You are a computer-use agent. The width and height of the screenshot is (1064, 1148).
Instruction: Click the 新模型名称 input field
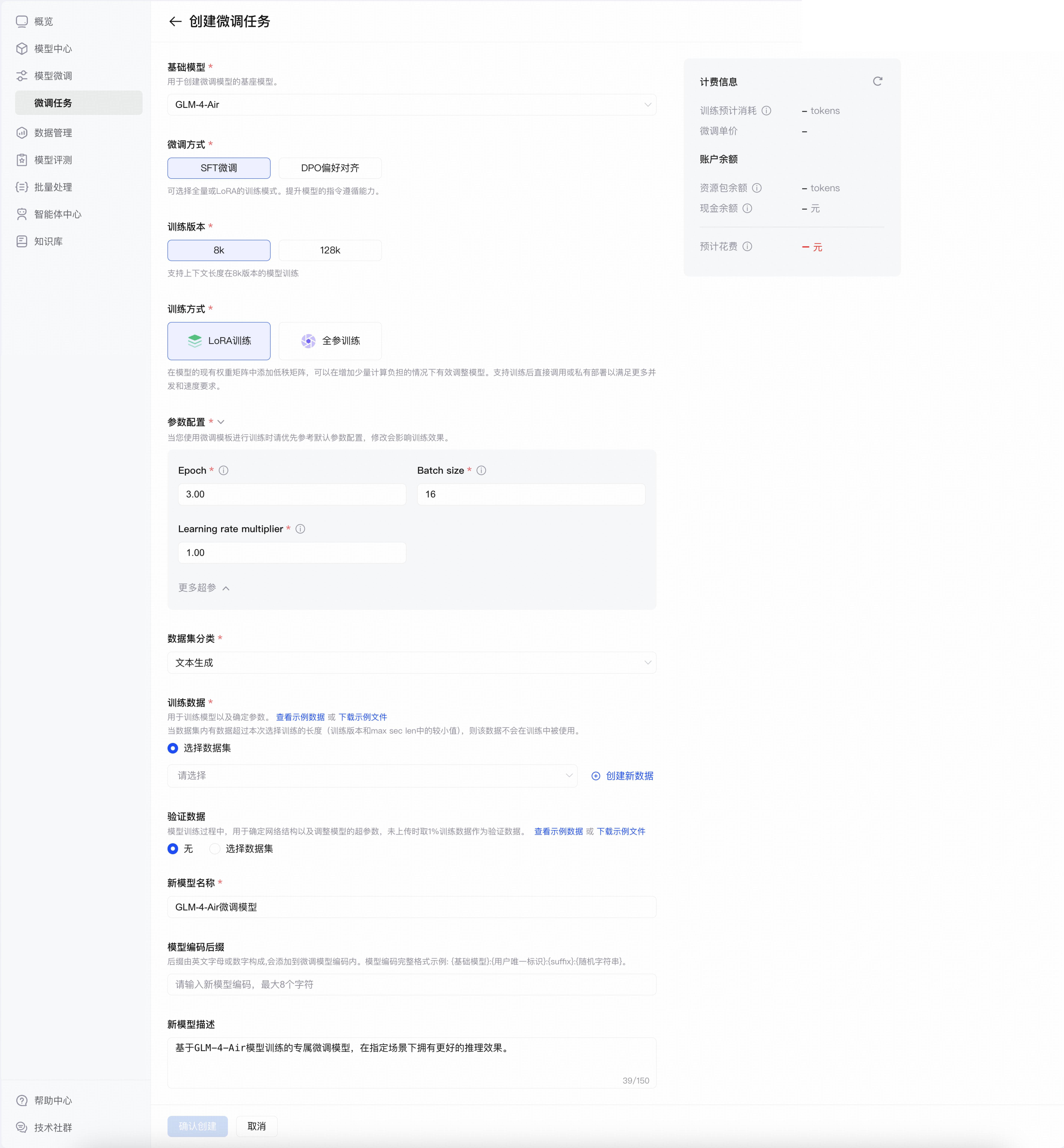412,907
